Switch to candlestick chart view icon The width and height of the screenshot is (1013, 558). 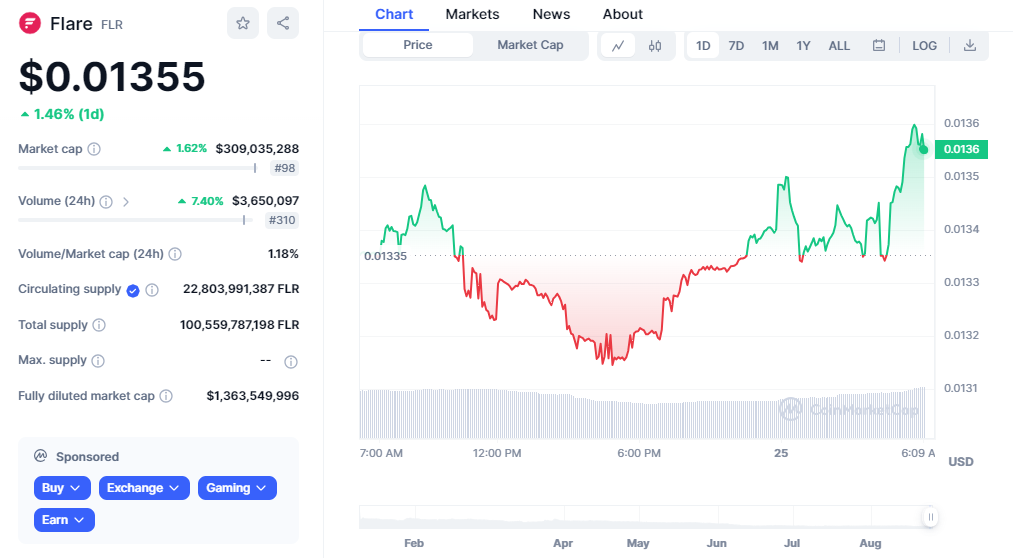tap(654, 46)
